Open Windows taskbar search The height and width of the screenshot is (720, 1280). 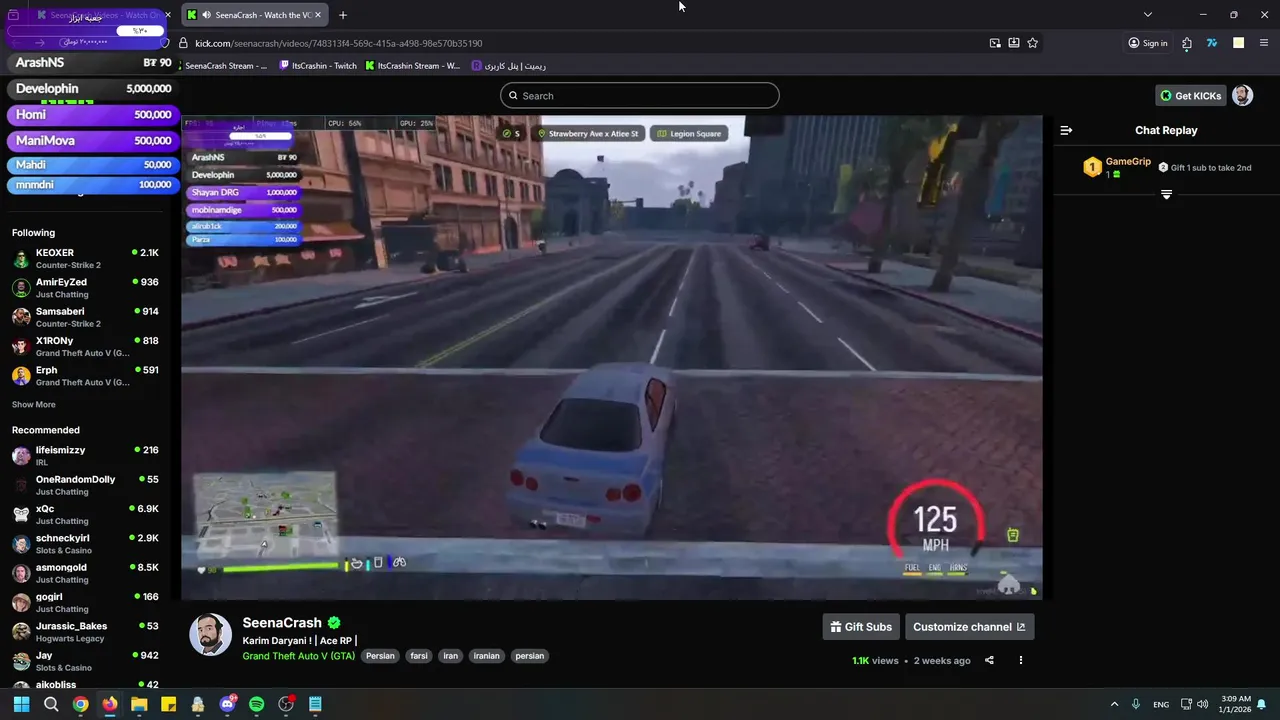(x=51, y=704)
